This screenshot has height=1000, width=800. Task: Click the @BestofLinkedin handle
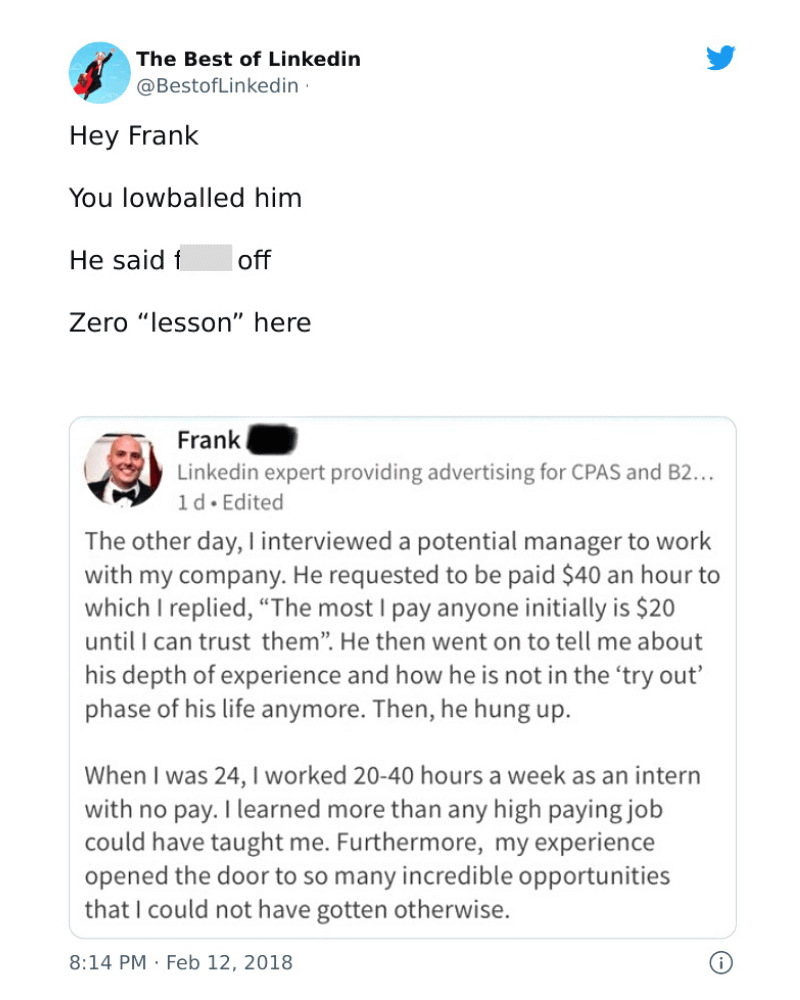tap(217, 86)
